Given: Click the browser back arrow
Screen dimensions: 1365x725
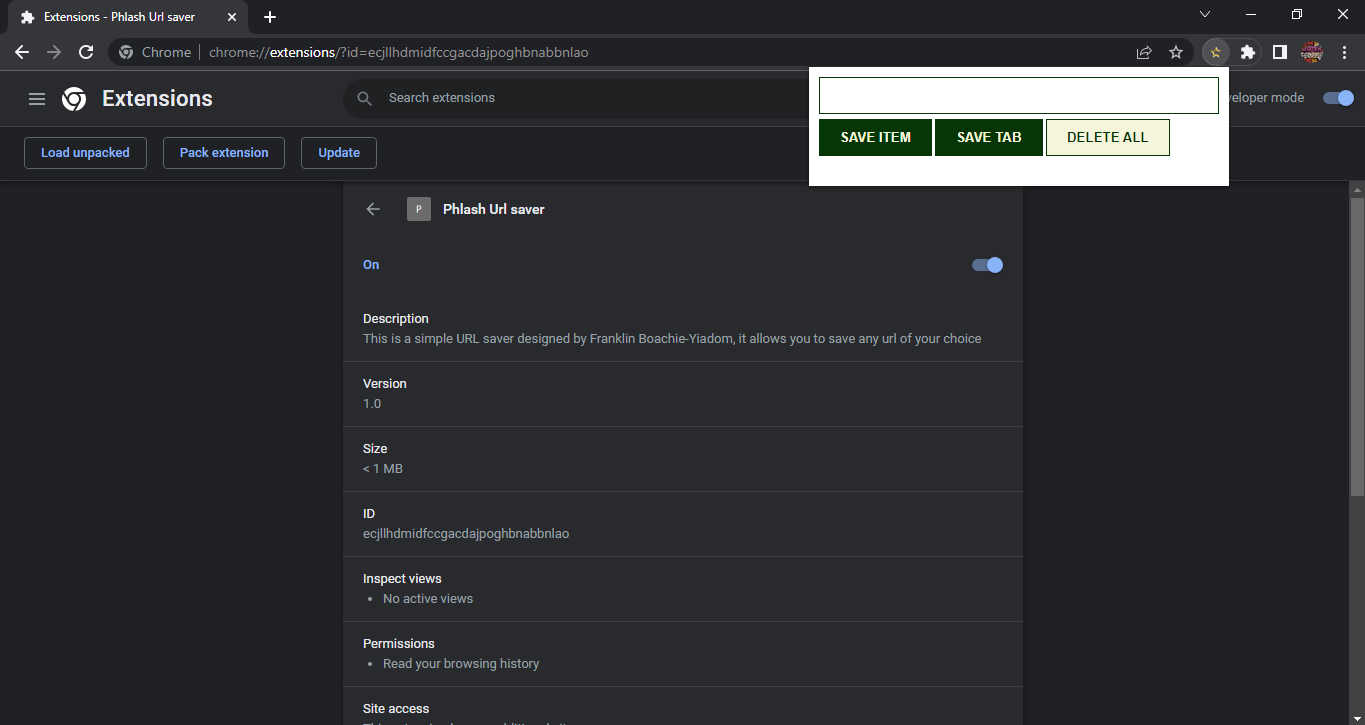Looking at the screenshot, I should pos(22,52).
